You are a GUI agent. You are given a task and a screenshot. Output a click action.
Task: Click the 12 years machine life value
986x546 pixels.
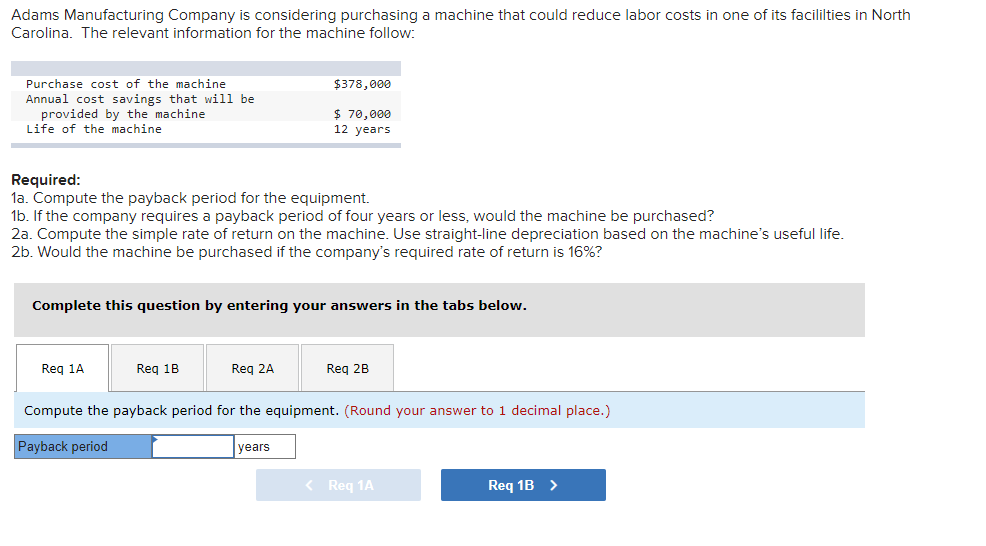click(x=362, y=129)
